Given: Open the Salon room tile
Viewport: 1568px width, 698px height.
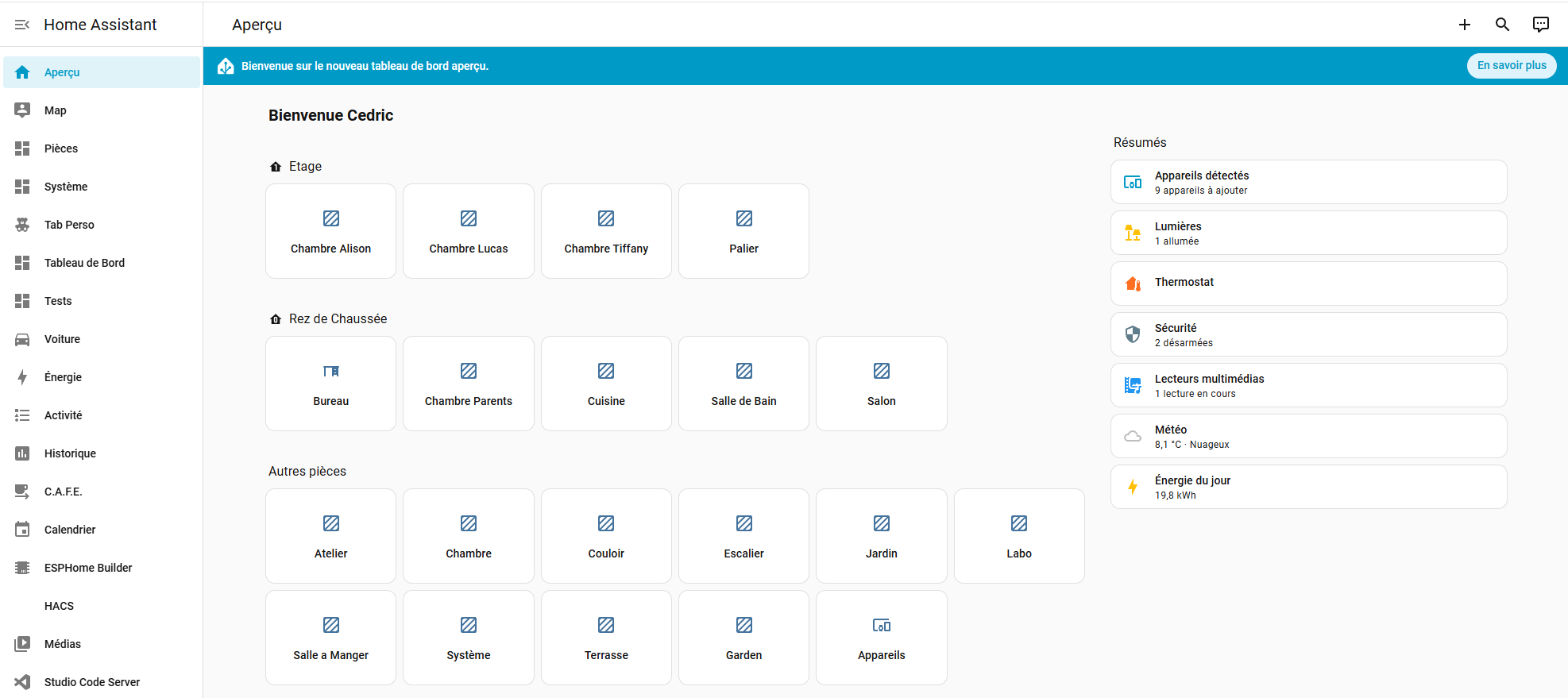Looking at the screenshot, I should [x=881, y=384].
